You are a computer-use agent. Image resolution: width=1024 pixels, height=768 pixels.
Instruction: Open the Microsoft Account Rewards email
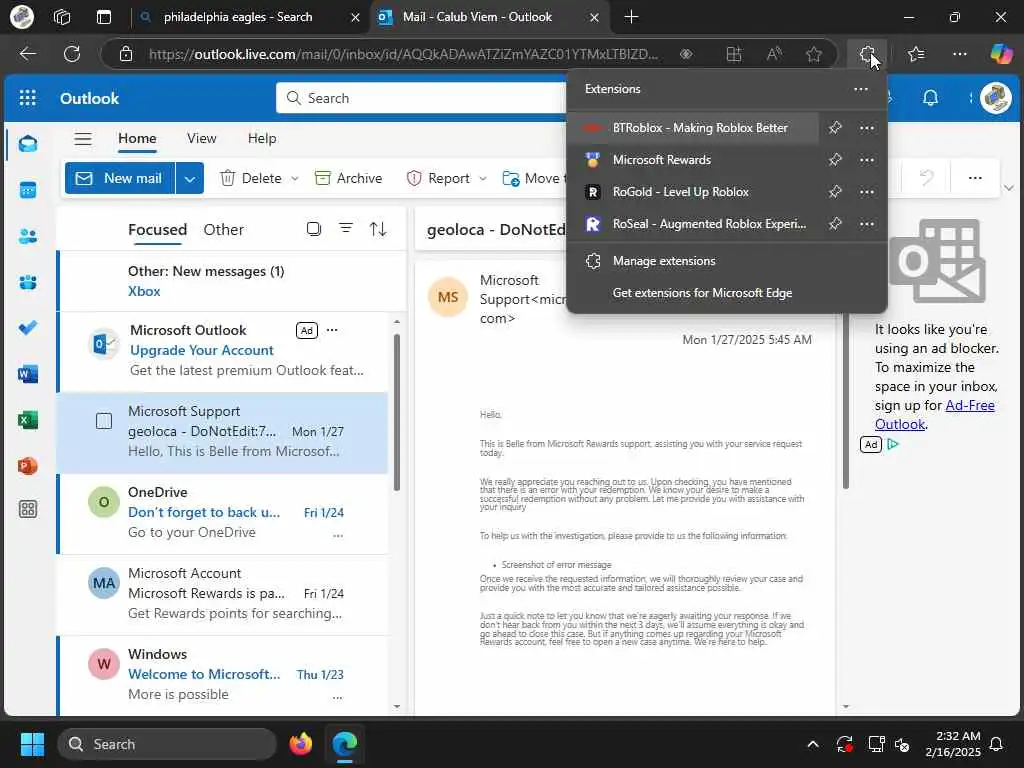click(x=222, y=594)
